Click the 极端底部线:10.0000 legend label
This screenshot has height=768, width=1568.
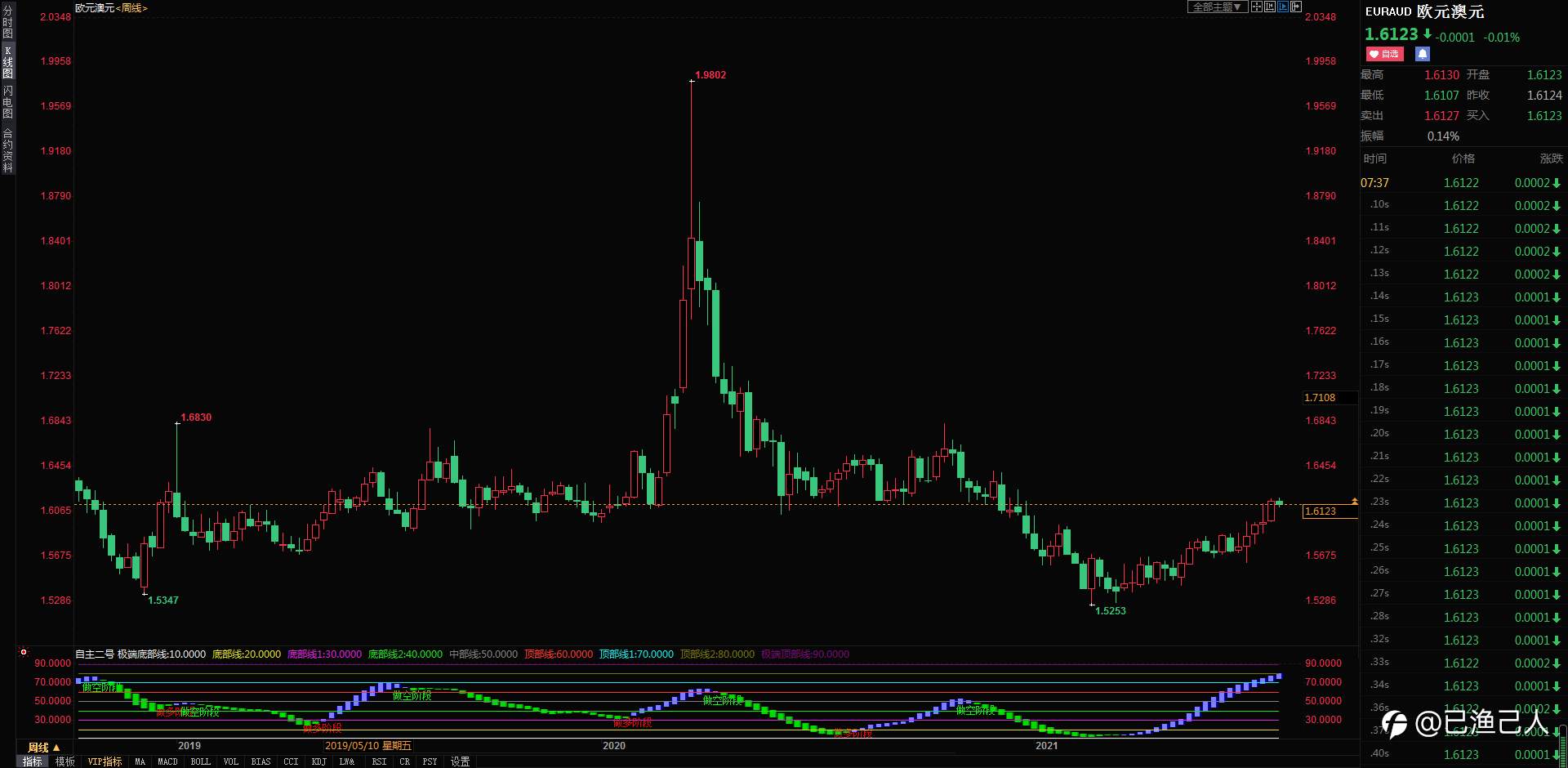[162, 654]
